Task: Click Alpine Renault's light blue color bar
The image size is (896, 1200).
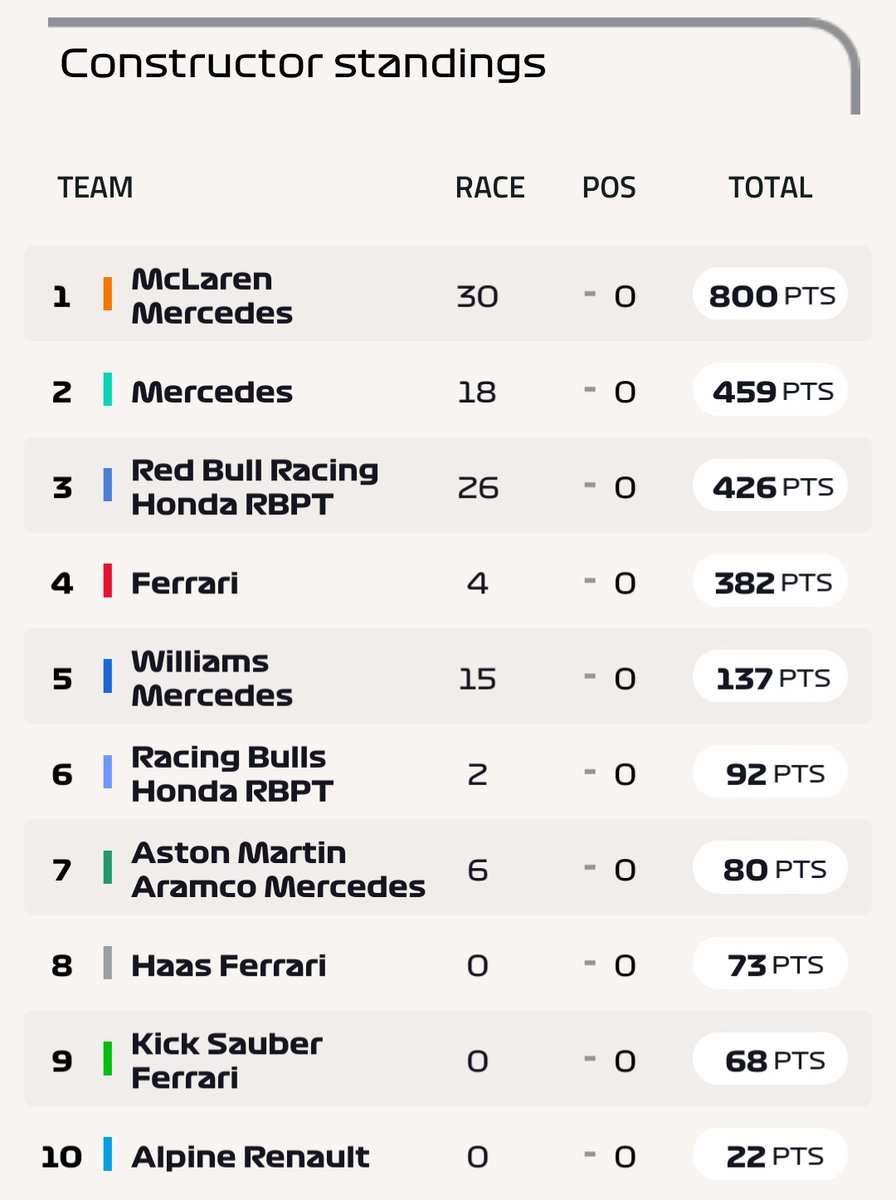Action: [108, 1155]
